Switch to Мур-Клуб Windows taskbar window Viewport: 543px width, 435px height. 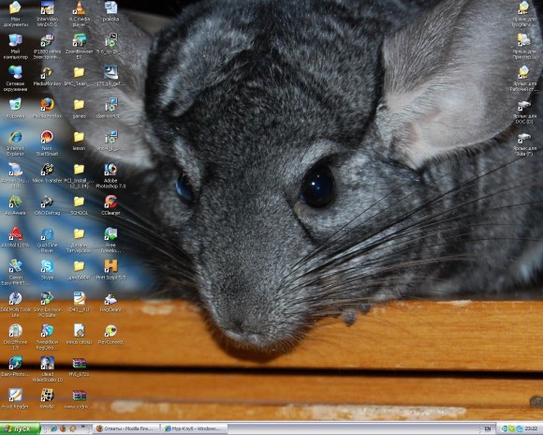pyautogui.click(x=195, y=429)
